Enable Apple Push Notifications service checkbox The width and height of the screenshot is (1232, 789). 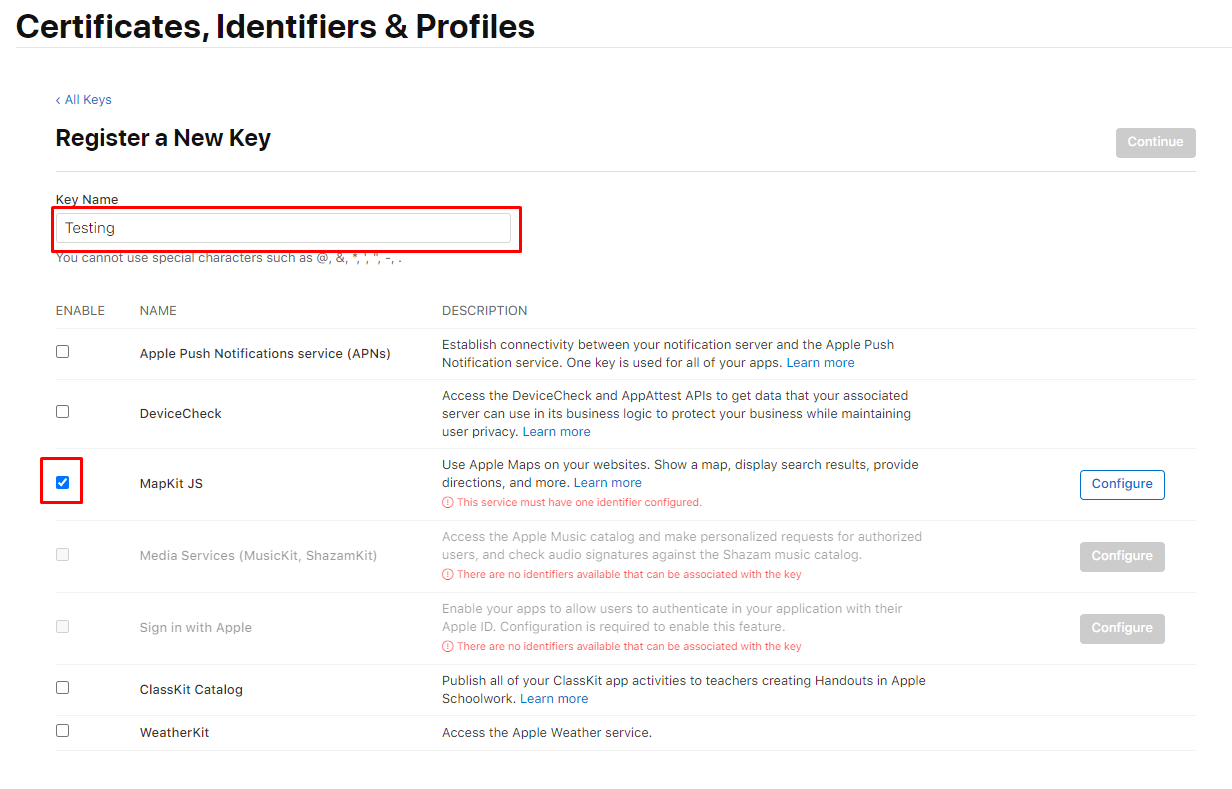click(x=63, y=352)
